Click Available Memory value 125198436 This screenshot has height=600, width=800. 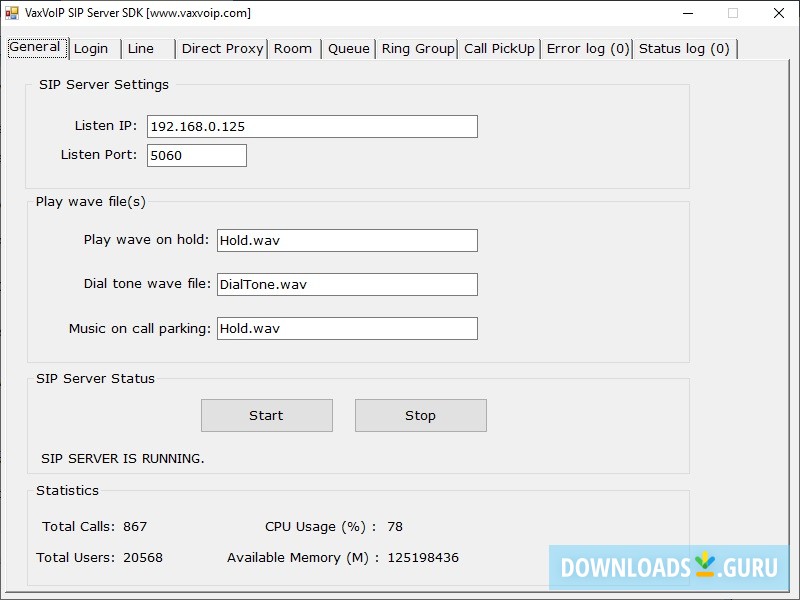[x=423, y=558]
